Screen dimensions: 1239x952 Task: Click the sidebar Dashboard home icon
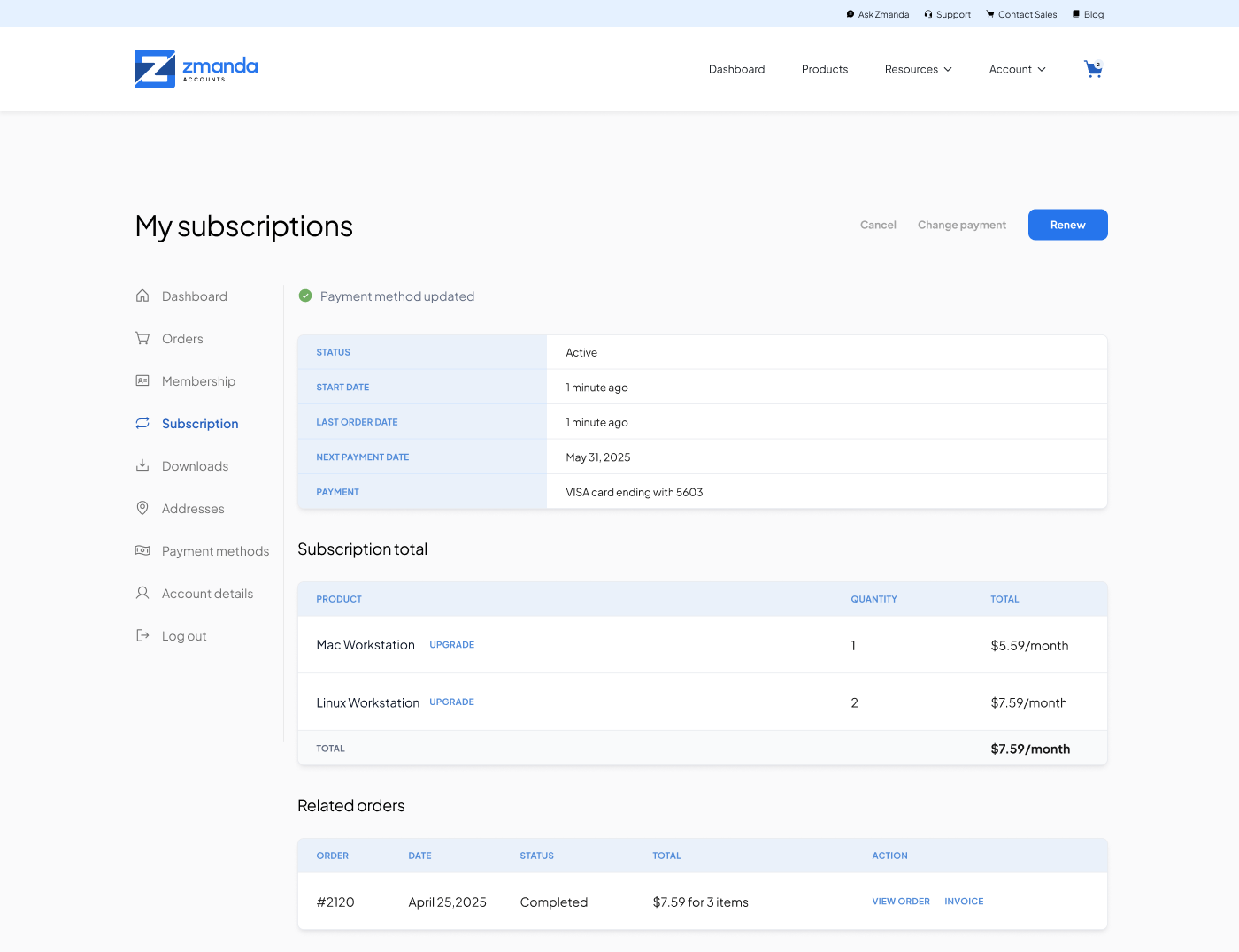coord(142,296)
